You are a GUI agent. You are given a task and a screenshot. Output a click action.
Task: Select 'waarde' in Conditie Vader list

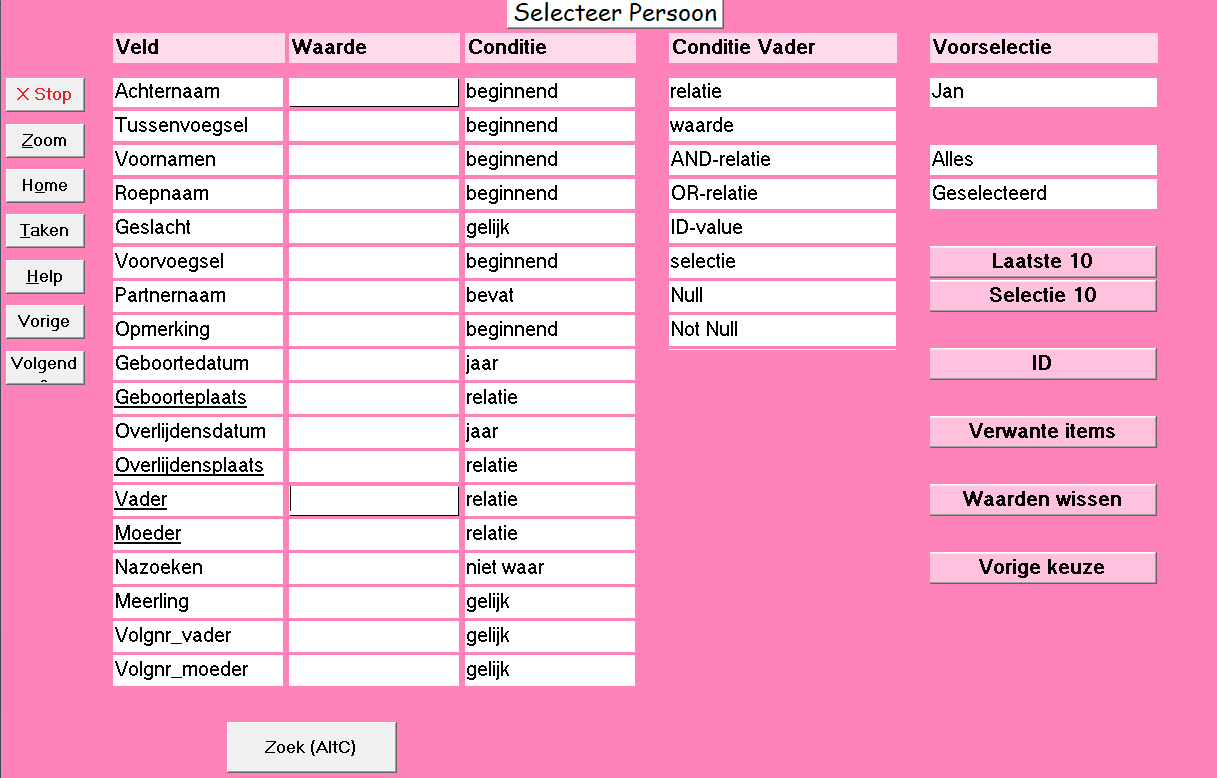tap(782, 126)
